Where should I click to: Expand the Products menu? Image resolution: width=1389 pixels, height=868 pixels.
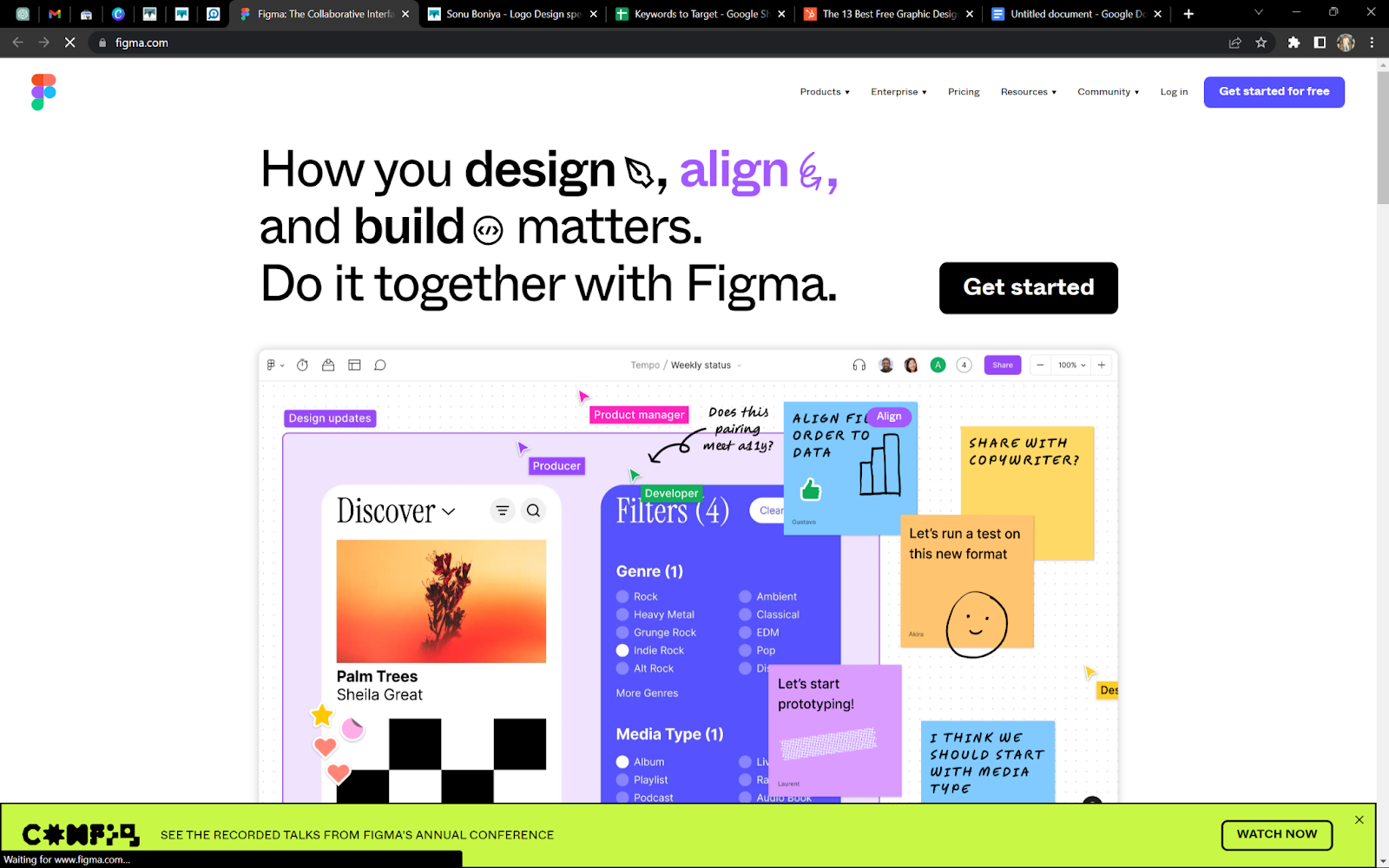pyautogui.click(x=825, y=92)
